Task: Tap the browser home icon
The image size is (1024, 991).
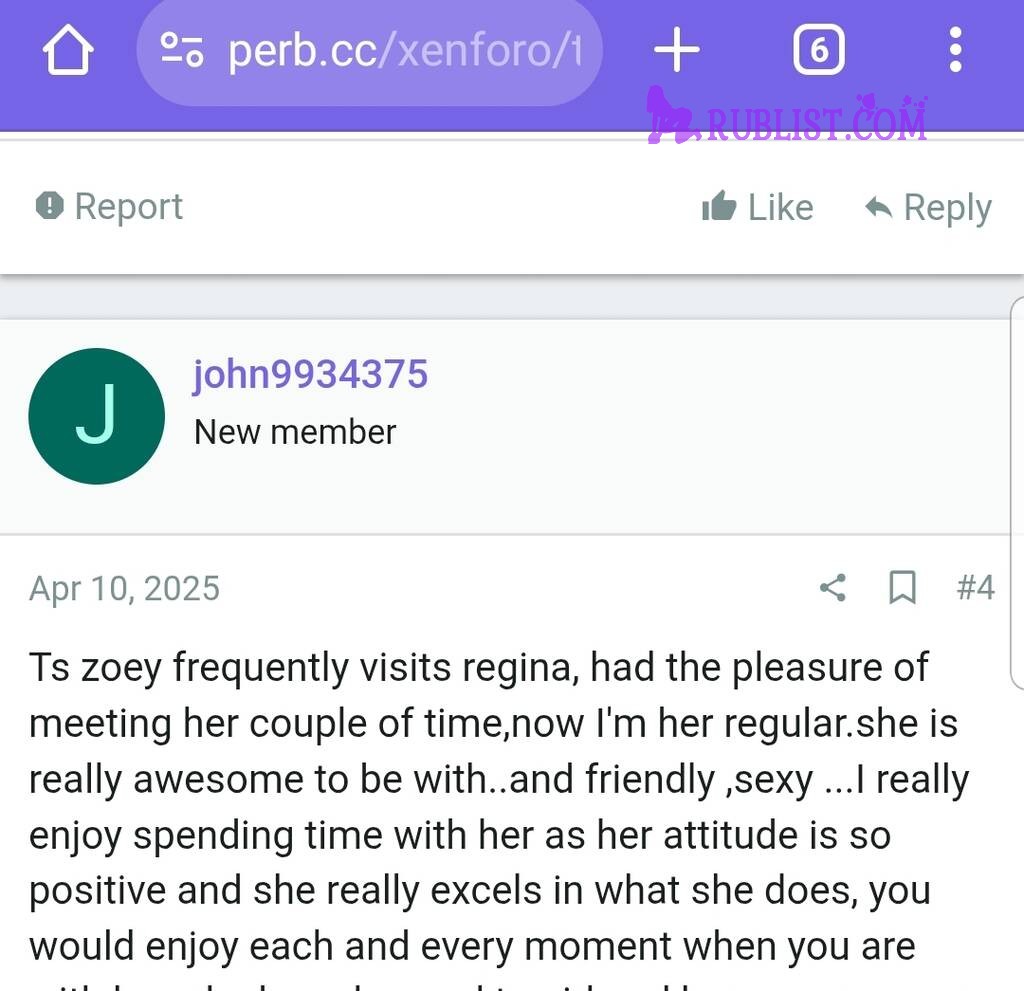Action: 68,50
